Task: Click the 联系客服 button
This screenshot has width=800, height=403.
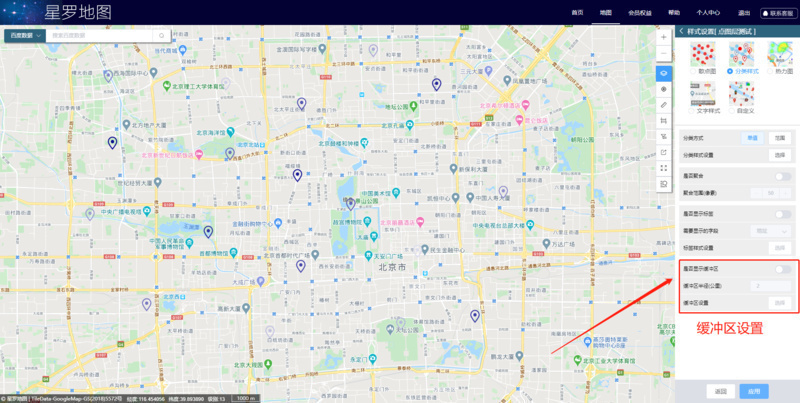Action: [778, 13]
